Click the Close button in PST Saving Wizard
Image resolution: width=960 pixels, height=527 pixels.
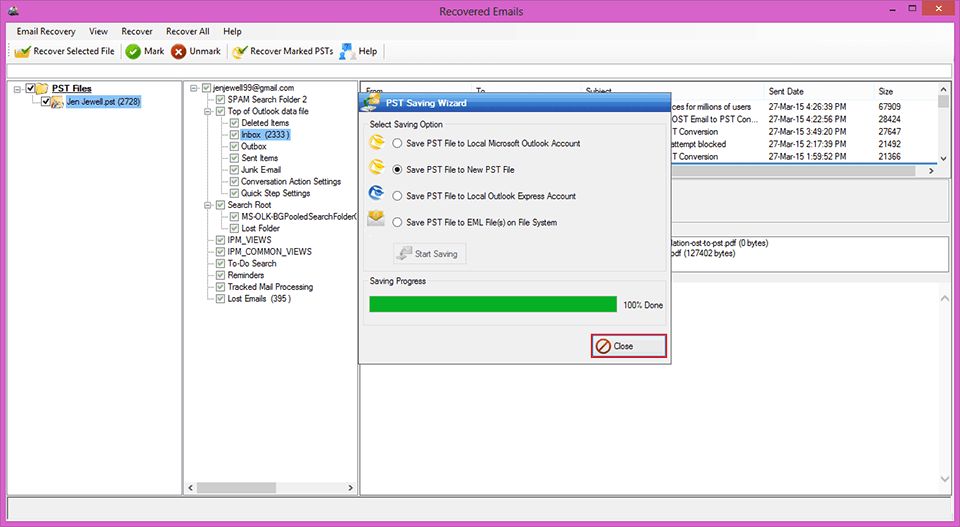629,346
